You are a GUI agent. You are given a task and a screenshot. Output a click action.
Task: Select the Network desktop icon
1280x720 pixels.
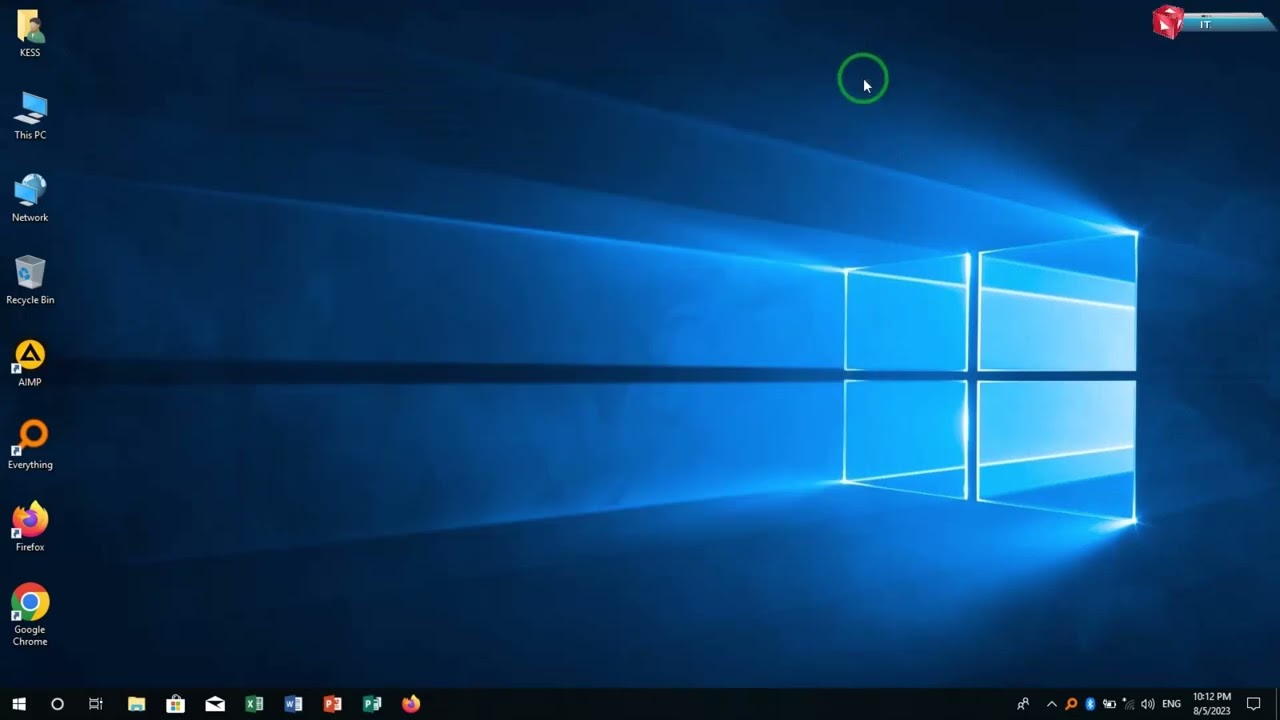tap(30, 197)
